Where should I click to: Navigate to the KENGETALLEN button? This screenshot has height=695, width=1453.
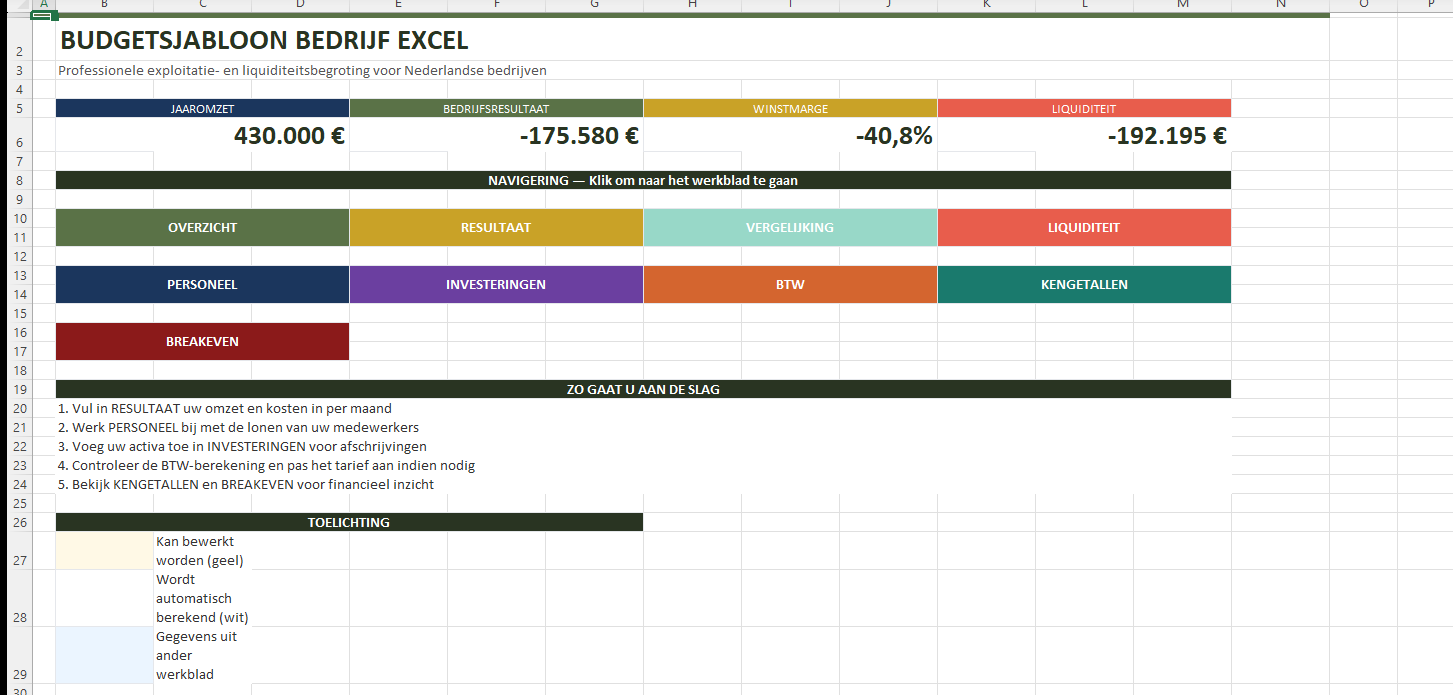point(1084,285)
